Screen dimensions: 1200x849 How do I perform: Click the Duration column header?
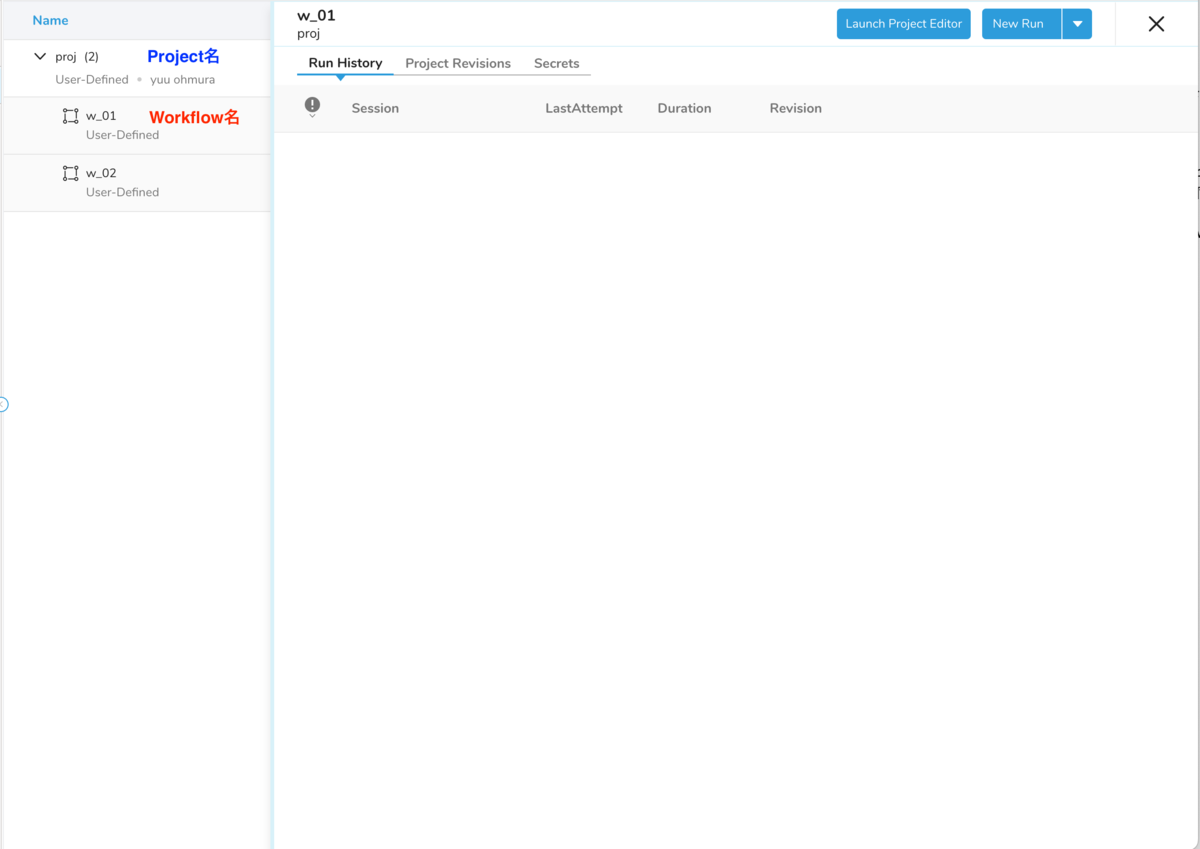[x=684, y=108]
